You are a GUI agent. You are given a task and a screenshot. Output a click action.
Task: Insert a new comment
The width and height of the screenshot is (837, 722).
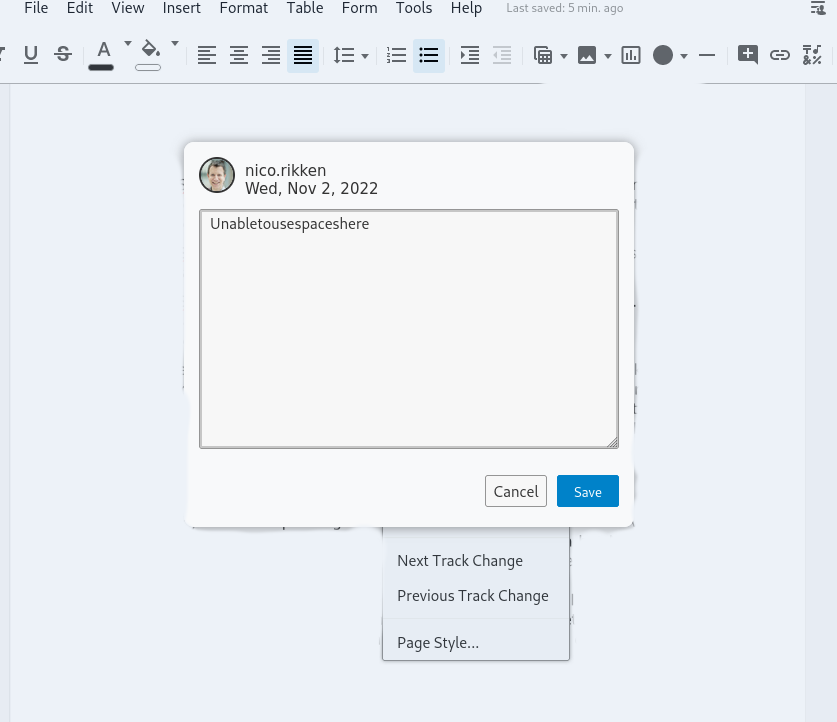[748, 55]
